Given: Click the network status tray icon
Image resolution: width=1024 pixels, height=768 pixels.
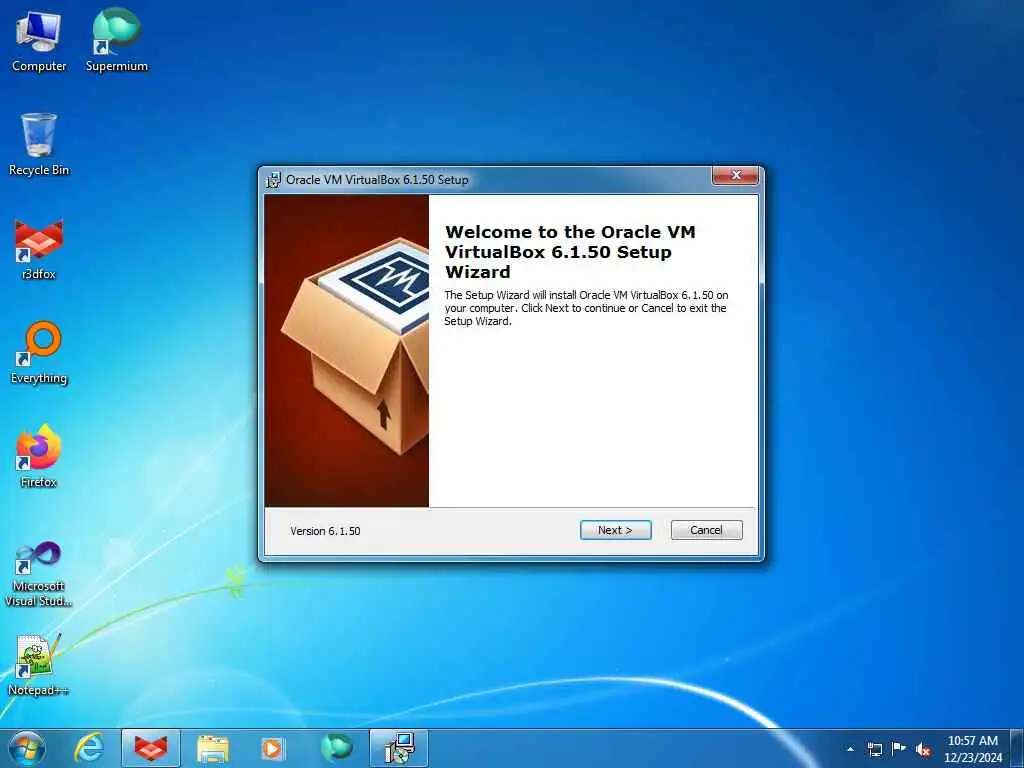Looking at the screenshot, I should click(x=874, y=749).
